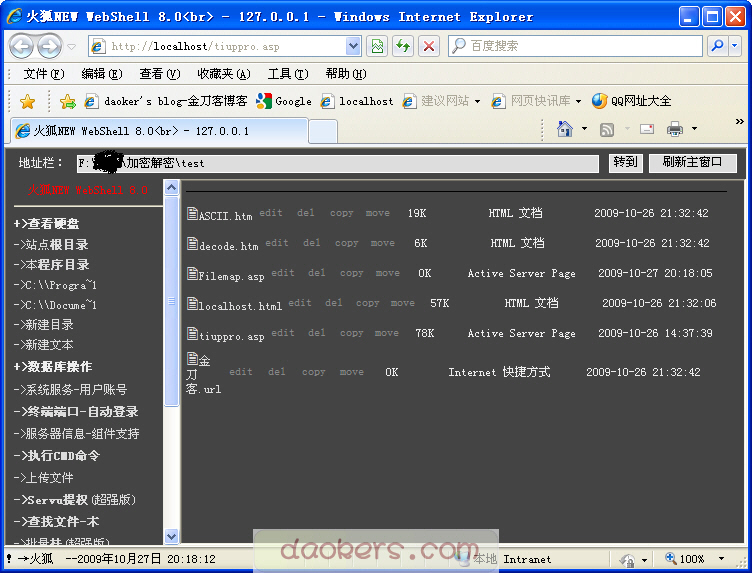Open the Home button dropdown arrow
752x573 pixels.
click(584, 129)
